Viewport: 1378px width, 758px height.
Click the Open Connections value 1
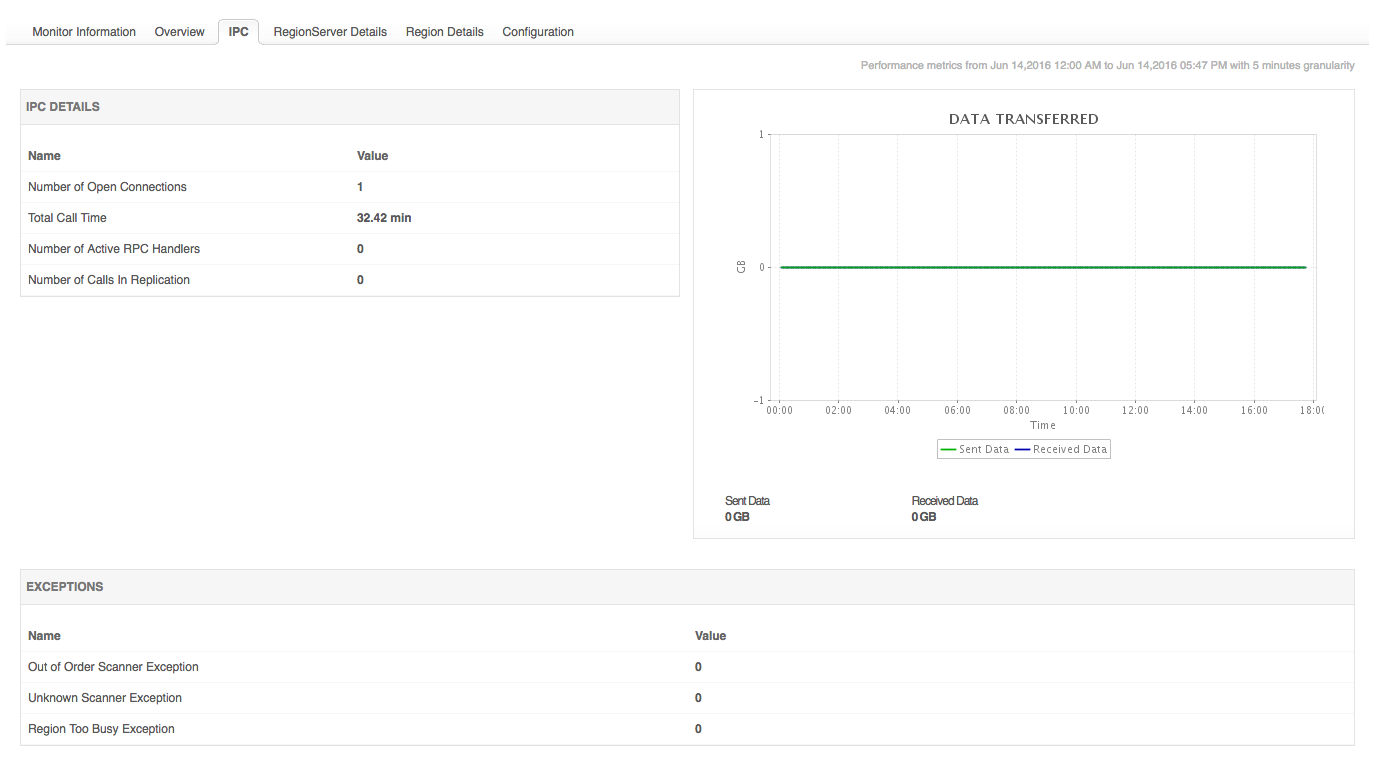coord(360,187)
